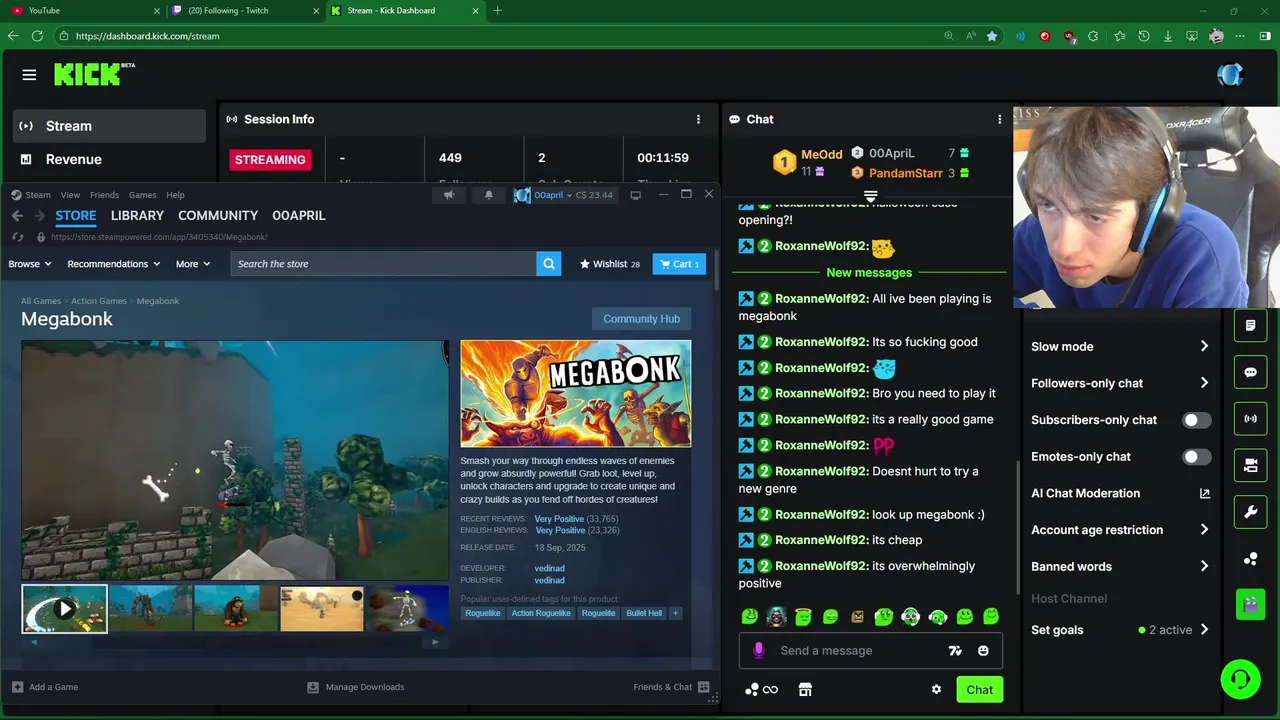This screenshot has height=720, width=1280.
Task: Open Games menu in Steam window
Action: point(142,195)
